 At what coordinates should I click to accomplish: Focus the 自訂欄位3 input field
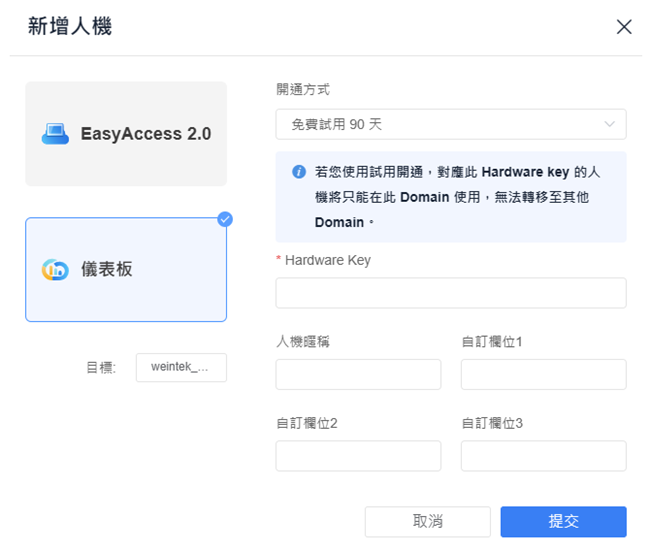click(x=543, y=456)
